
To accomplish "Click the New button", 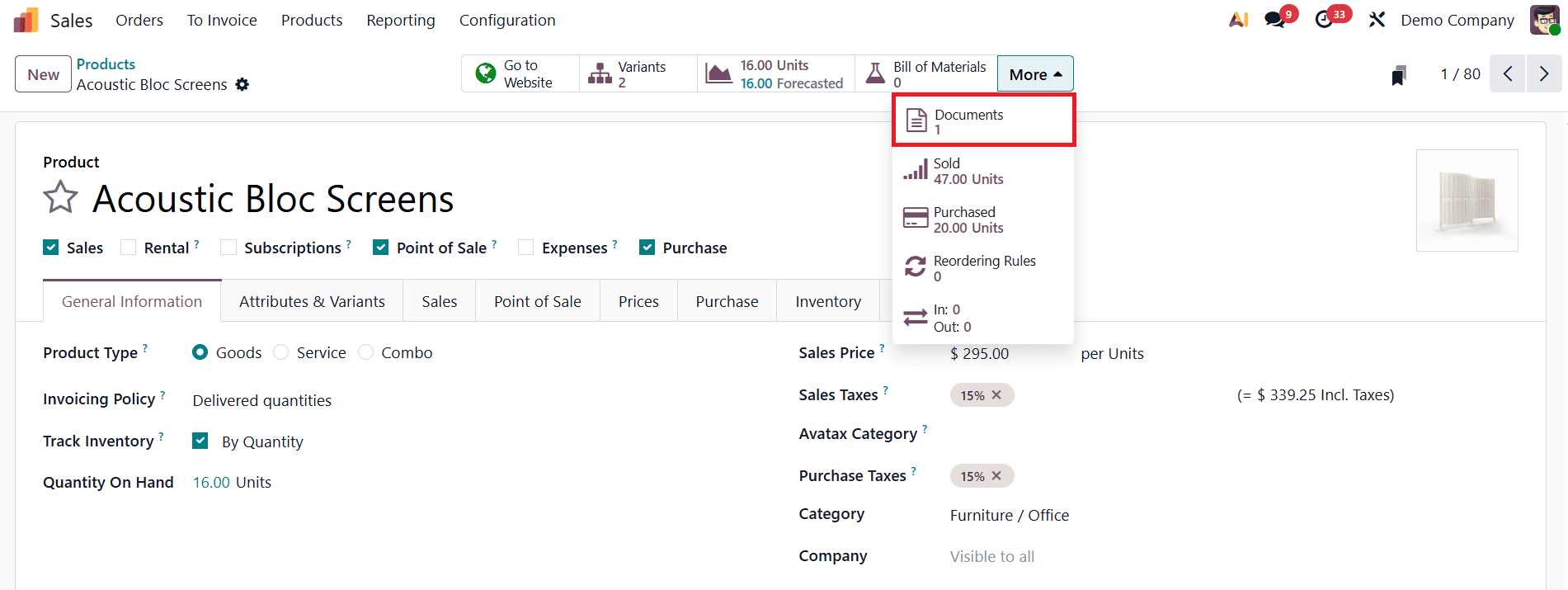I will coord(43,74).
